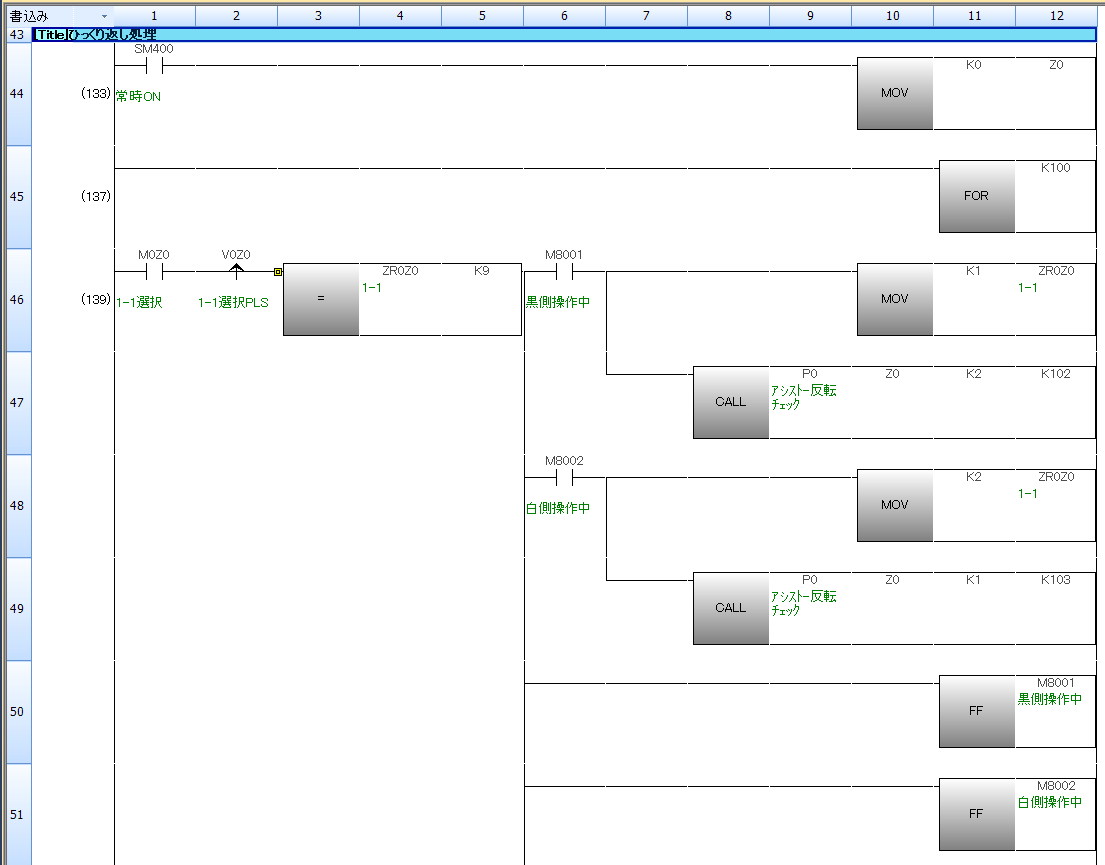Open the 書込み mode dropdown
Viewport: 1105px width, 865px height.
click(104, 17)
